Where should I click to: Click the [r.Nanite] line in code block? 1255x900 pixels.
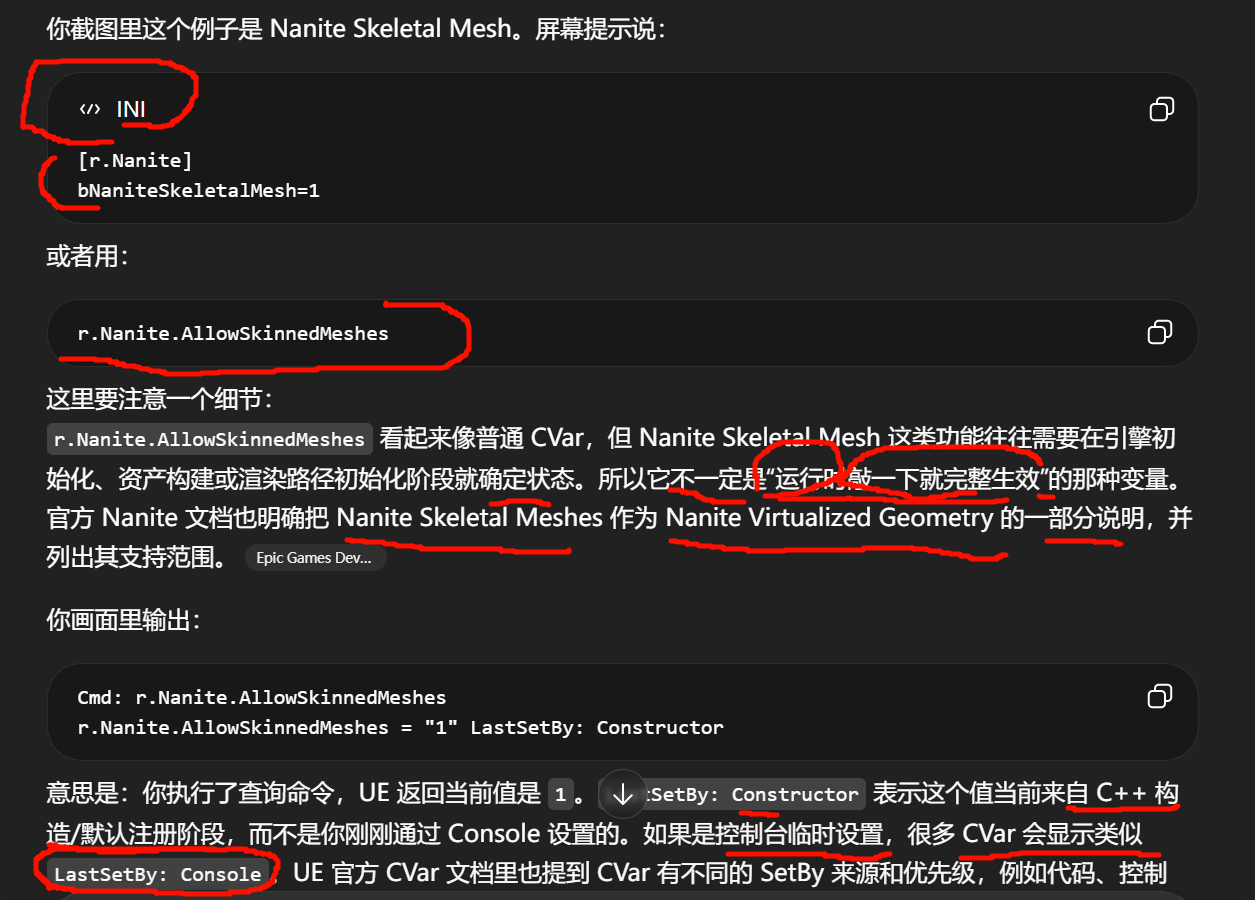(x=135, y=160)
